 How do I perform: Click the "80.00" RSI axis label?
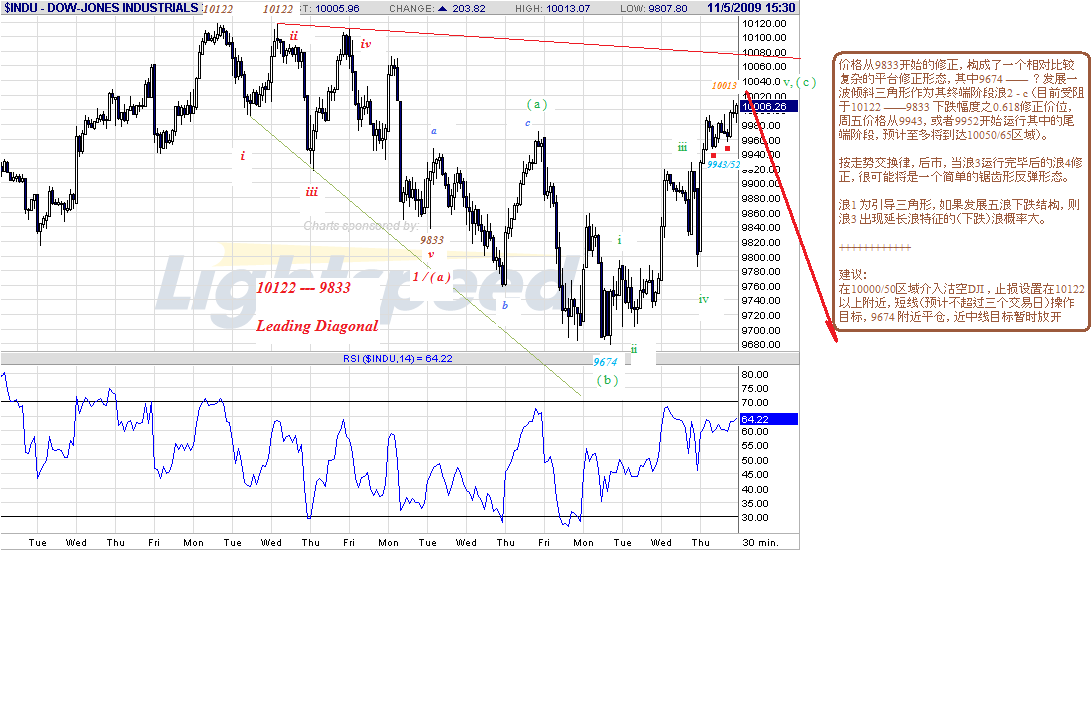click(x=755, y=374)
